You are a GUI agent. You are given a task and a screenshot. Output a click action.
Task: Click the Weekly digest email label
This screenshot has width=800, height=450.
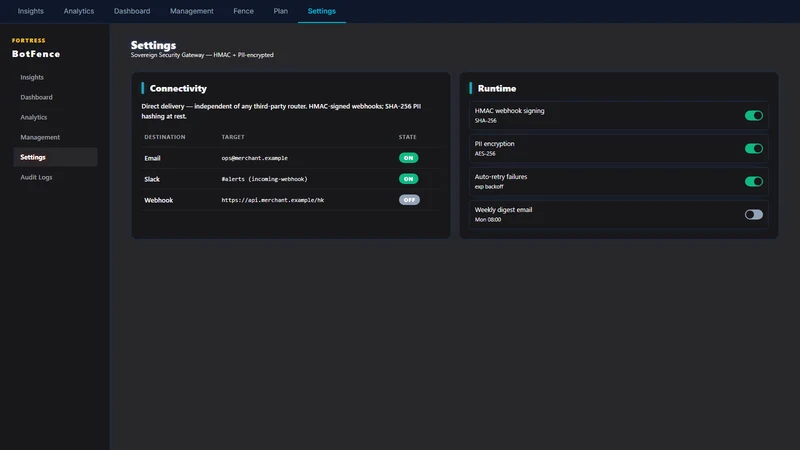coord(503,210)
